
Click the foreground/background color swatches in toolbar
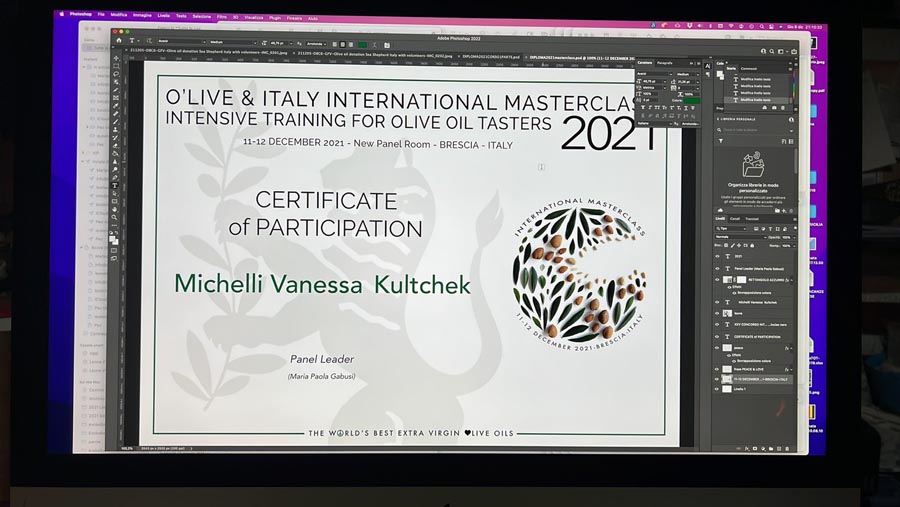coord(114,240)
